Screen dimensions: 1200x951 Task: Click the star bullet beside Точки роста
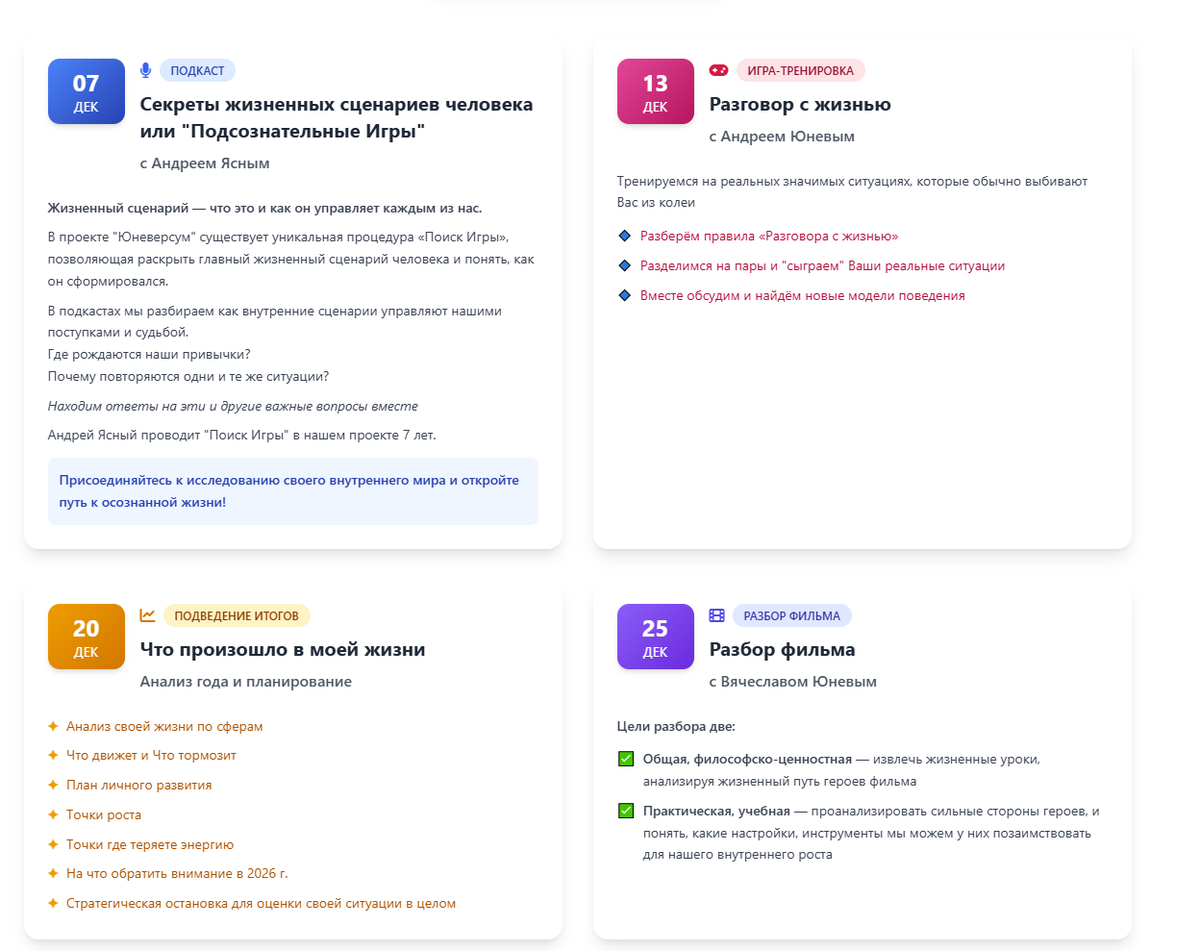53,815
